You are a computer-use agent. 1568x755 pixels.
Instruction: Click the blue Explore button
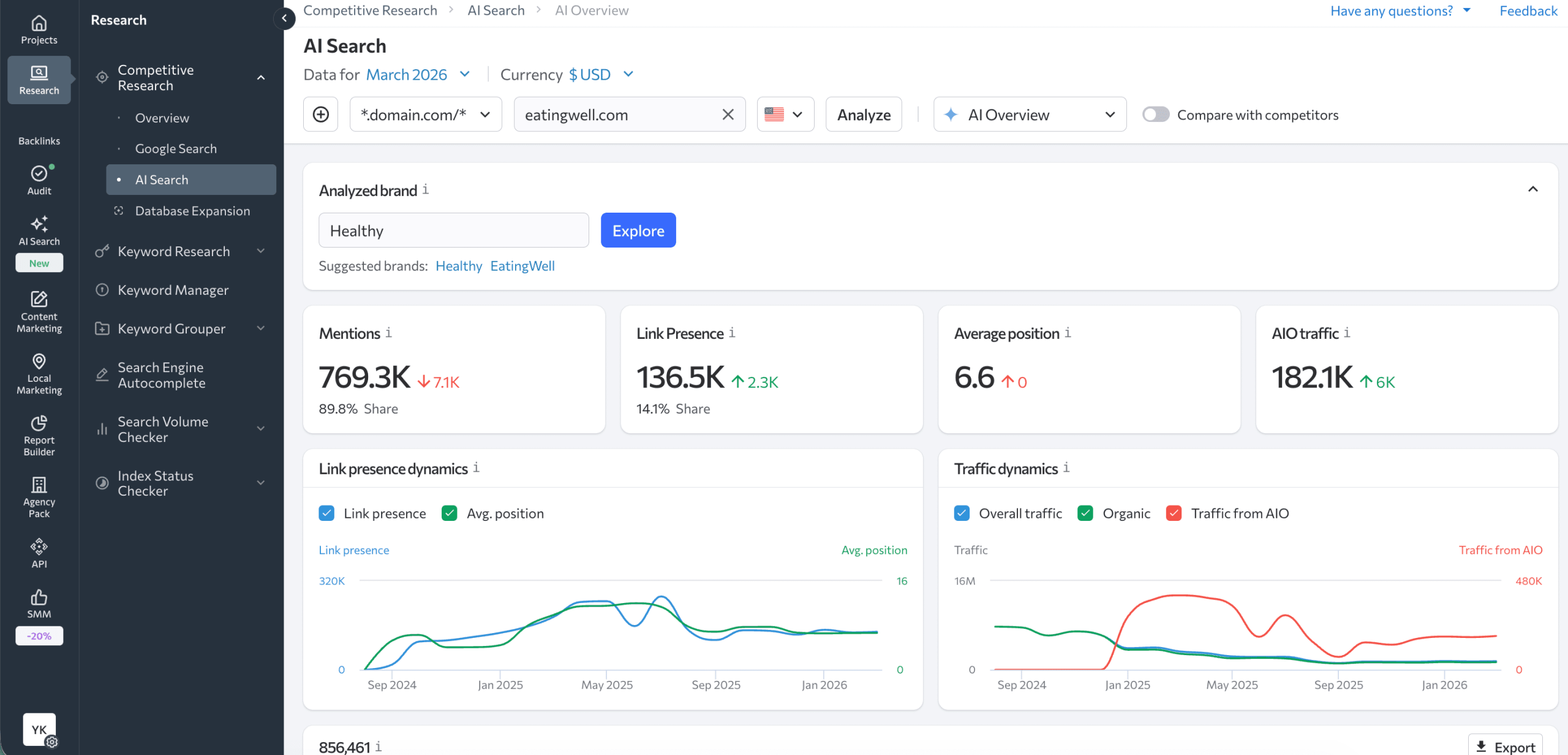coord(638,230)
